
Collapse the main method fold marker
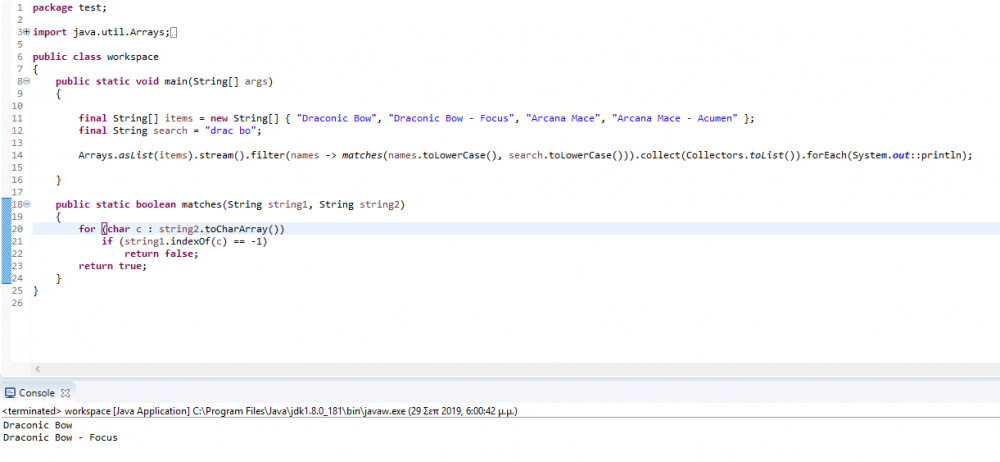[x=26, y=81]
